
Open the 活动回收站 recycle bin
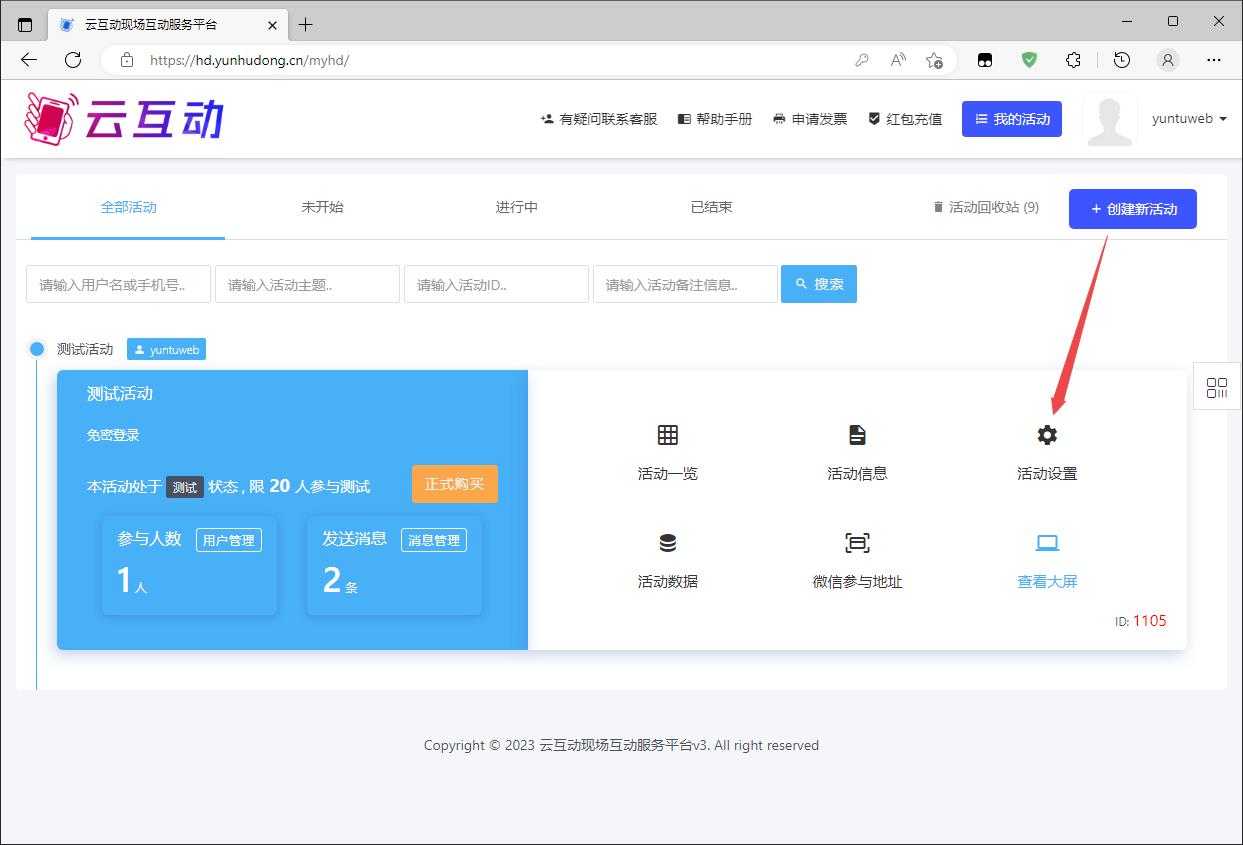[x=985, y=207]
